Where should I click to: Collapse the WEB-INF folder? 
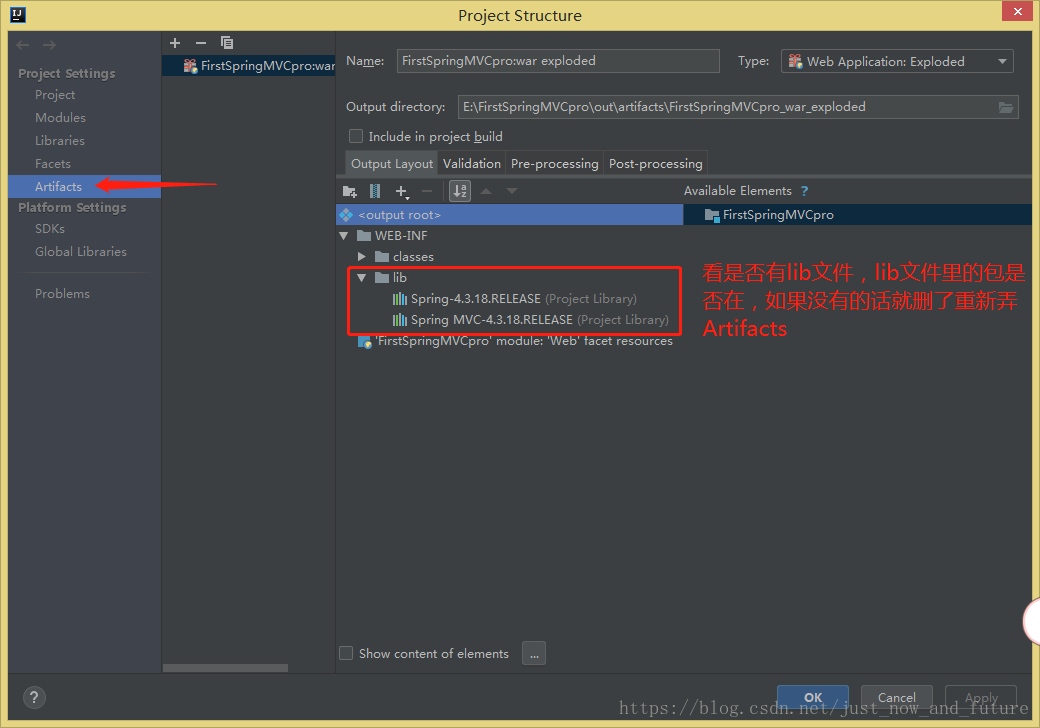coord(344,236)
